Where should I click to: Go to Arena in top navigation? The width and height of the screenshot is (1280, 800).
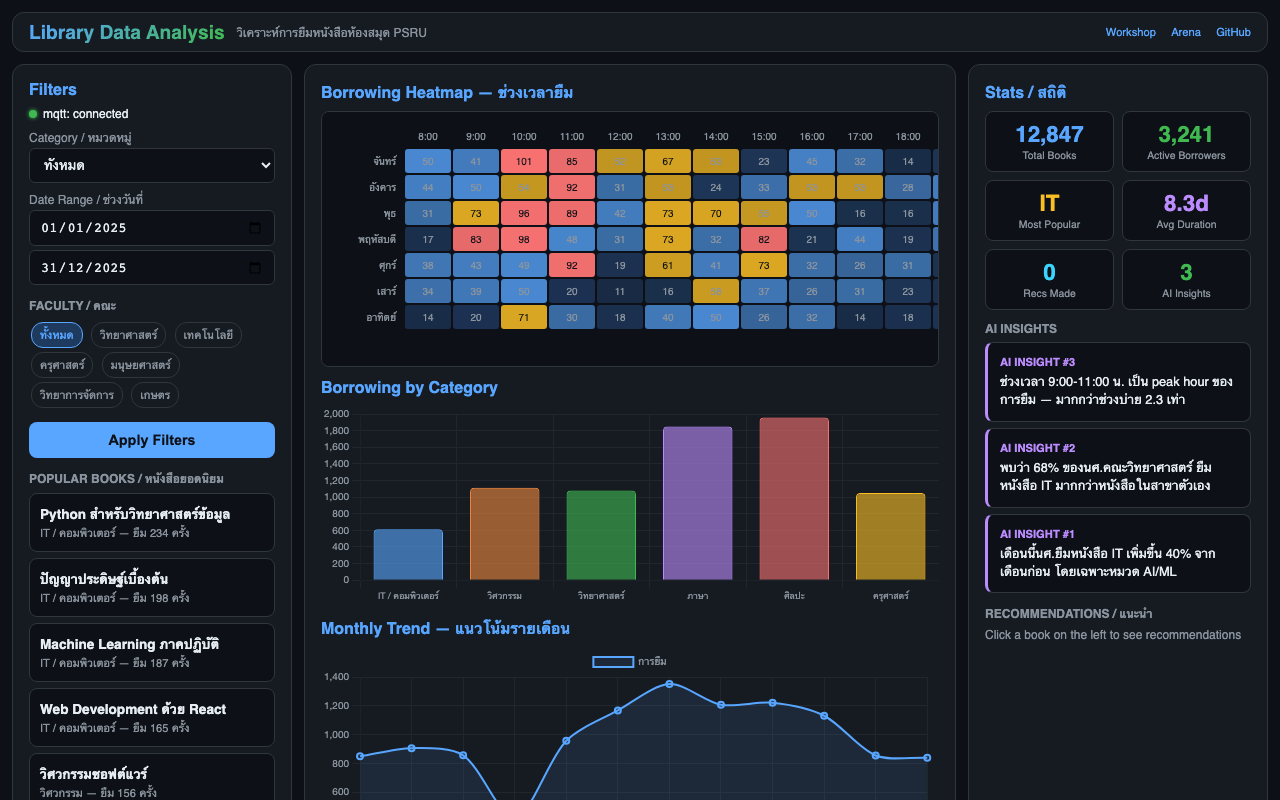pos(1185,32)
